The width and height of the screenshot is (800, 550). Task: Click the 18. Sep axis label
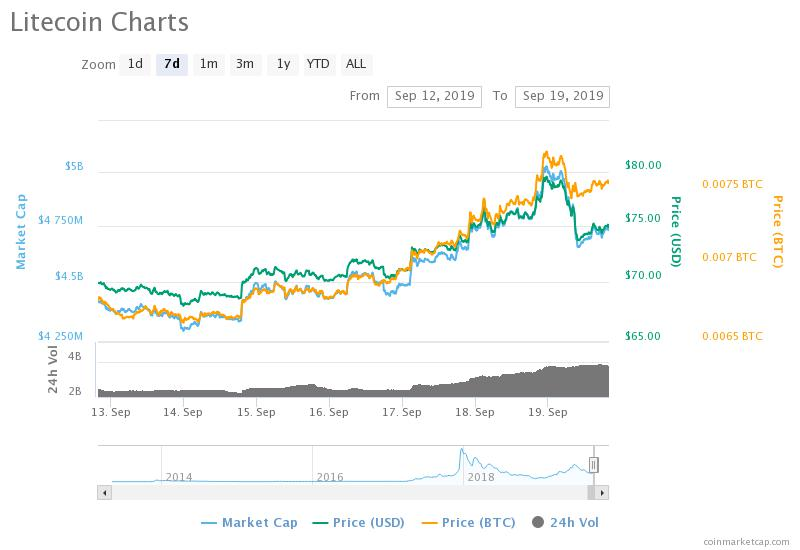point(475,412)
